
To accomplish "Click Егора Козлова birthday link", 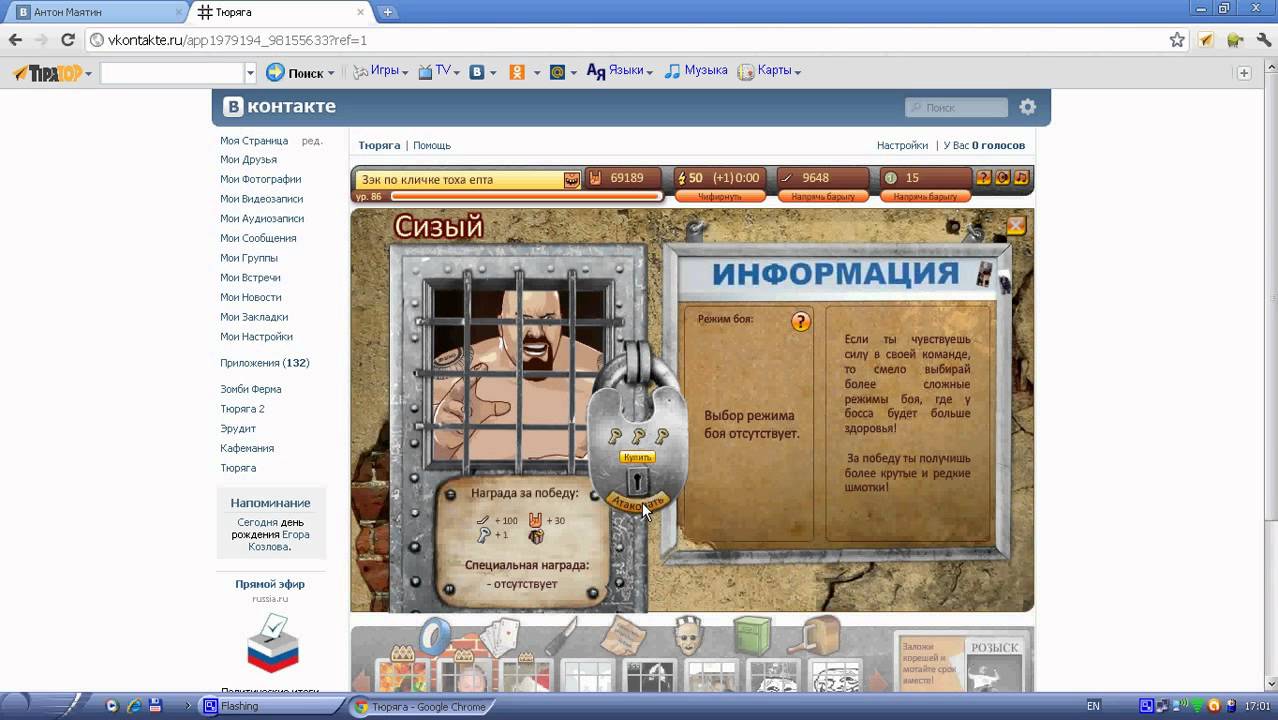I will pos(279,541).
